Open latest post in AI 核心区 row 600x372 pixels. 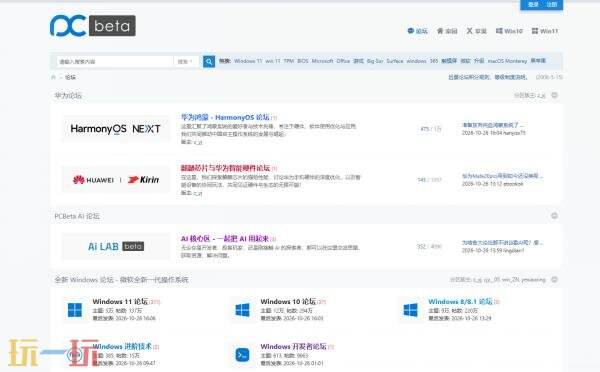502,243
